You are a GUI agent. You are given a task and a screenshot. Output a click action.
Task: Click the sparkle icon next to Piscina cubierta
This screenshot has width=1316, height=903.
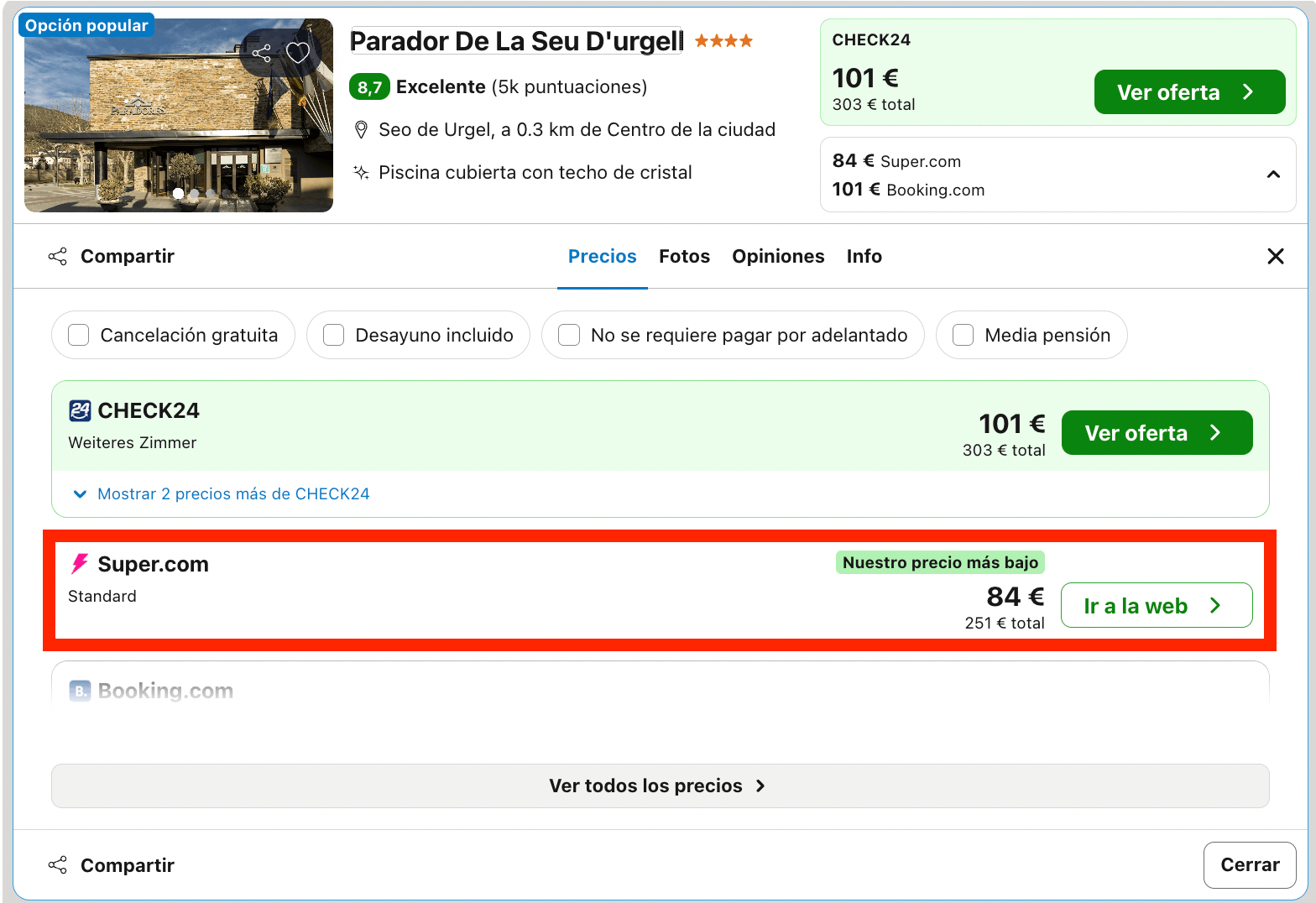pos(362,173)
